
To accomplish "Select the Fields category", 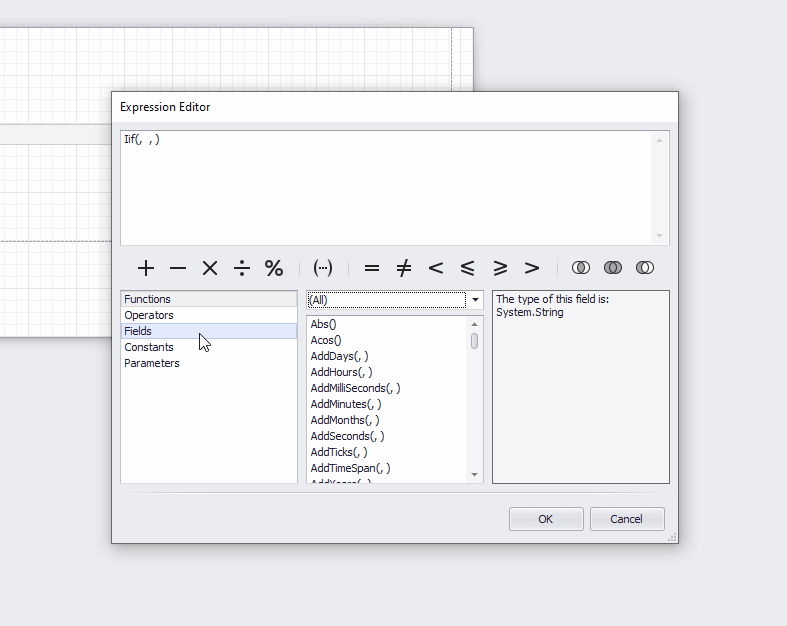I will click(x=209, y=331).
